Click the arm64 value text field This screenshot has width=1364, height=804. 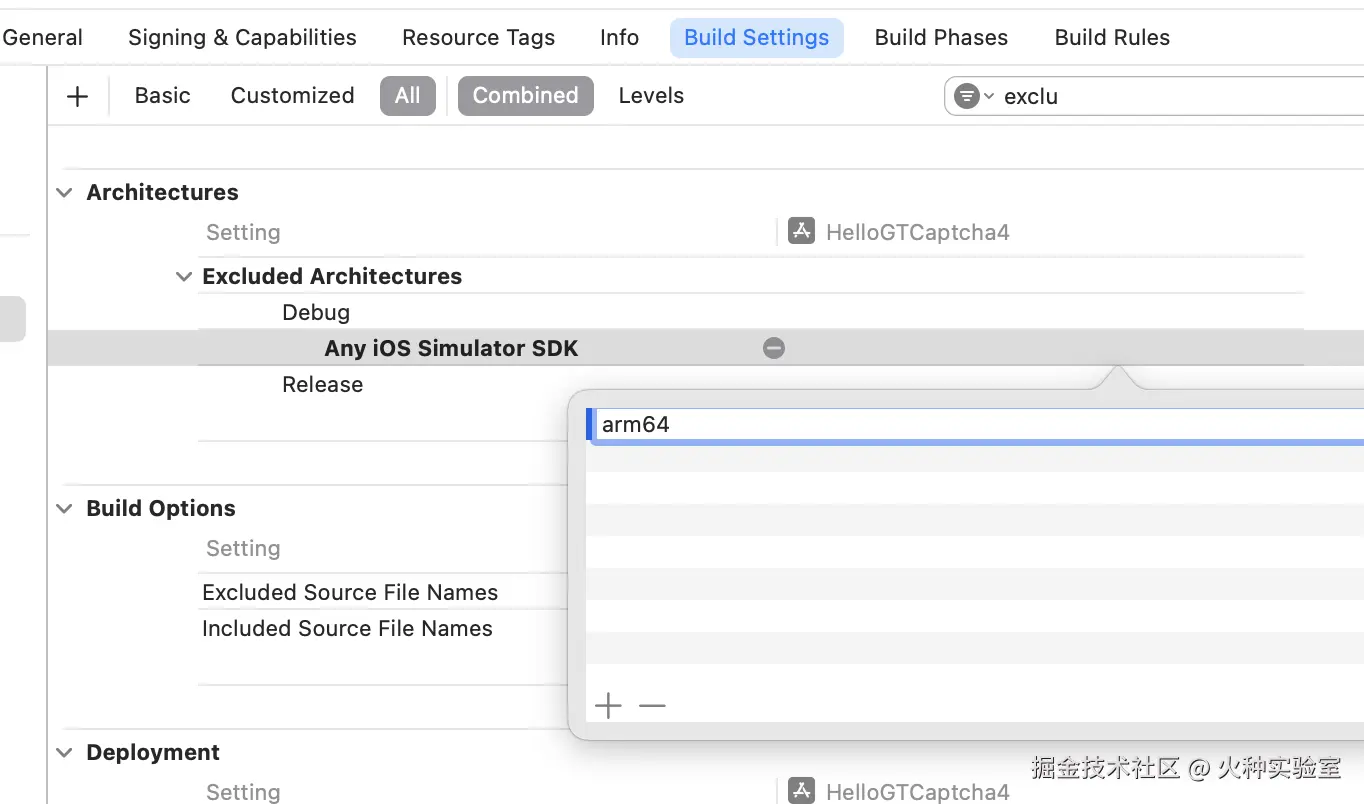pos(900,424)
